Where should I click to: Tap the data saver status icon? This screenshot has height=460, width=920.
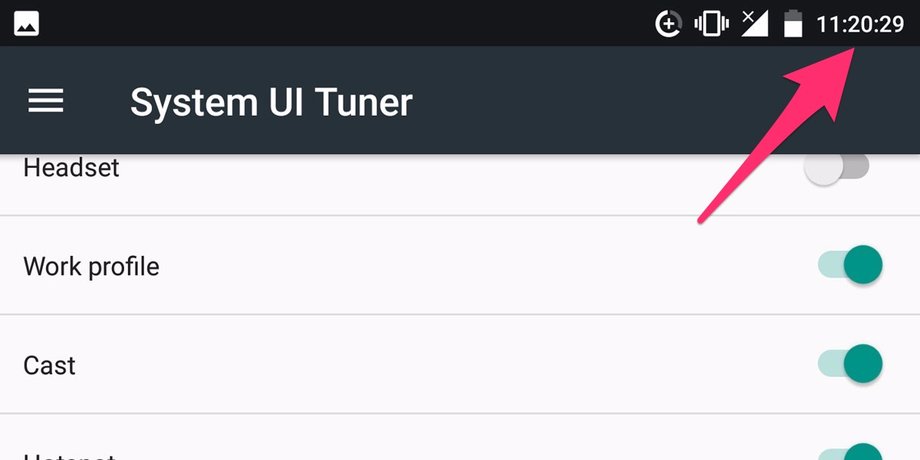(668, 24)
